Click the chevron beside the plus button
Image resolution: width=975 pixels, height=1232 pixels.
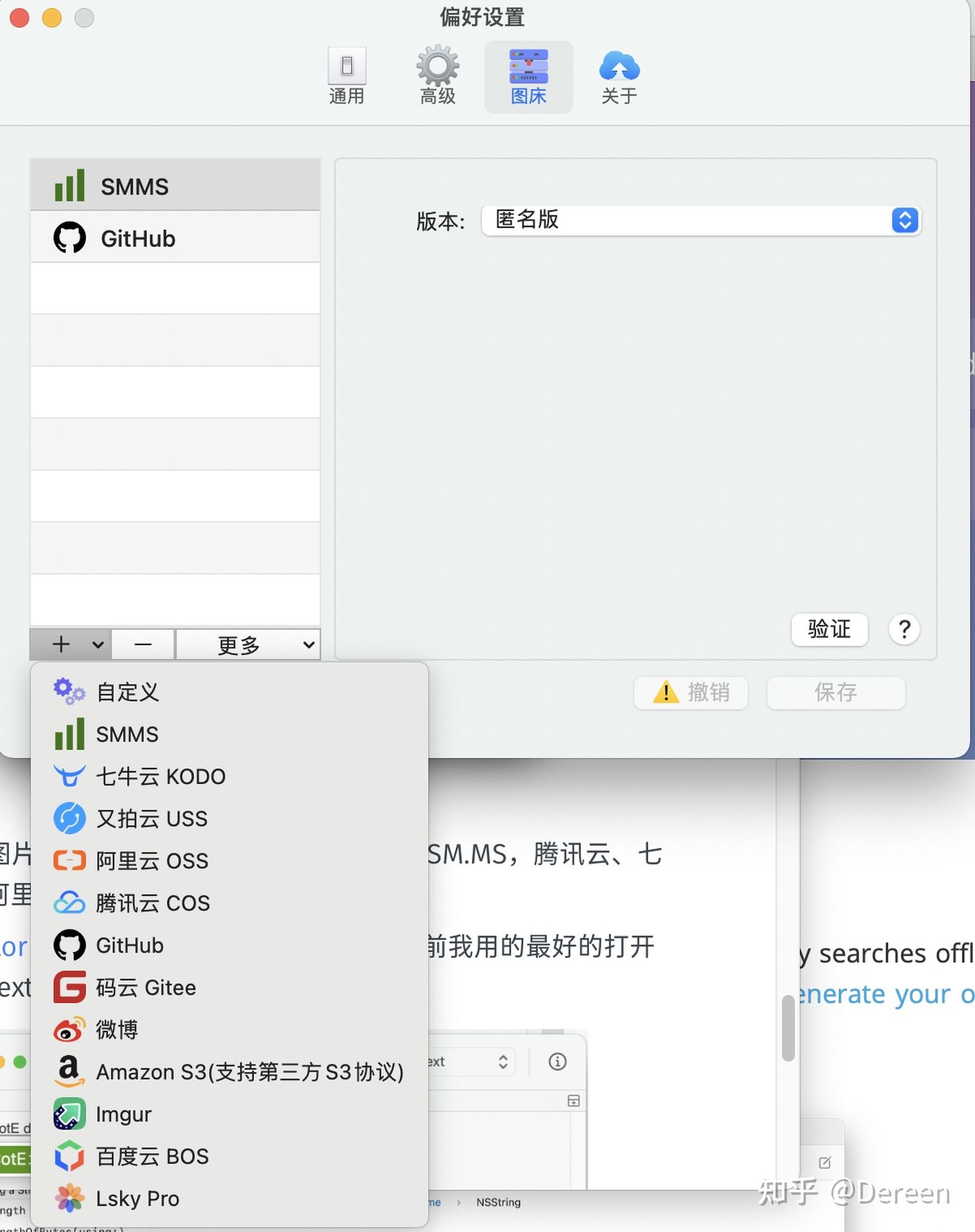coord(97,644)
